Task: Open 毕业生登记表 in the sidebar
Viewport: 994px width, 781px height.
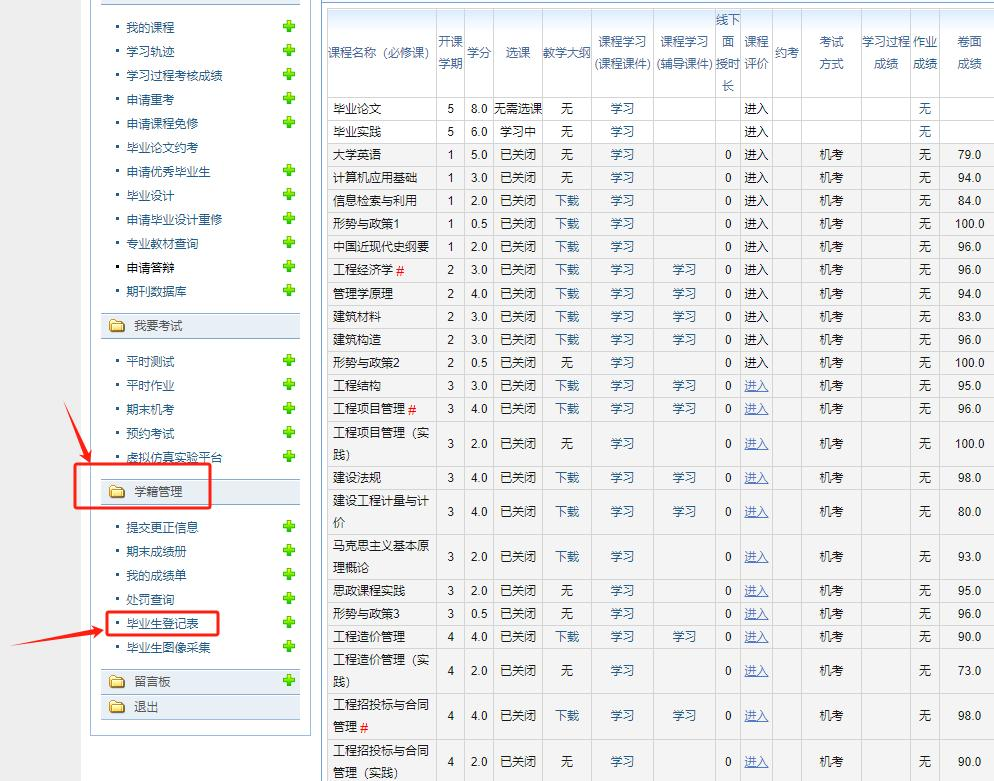Action: click(162, 623)
